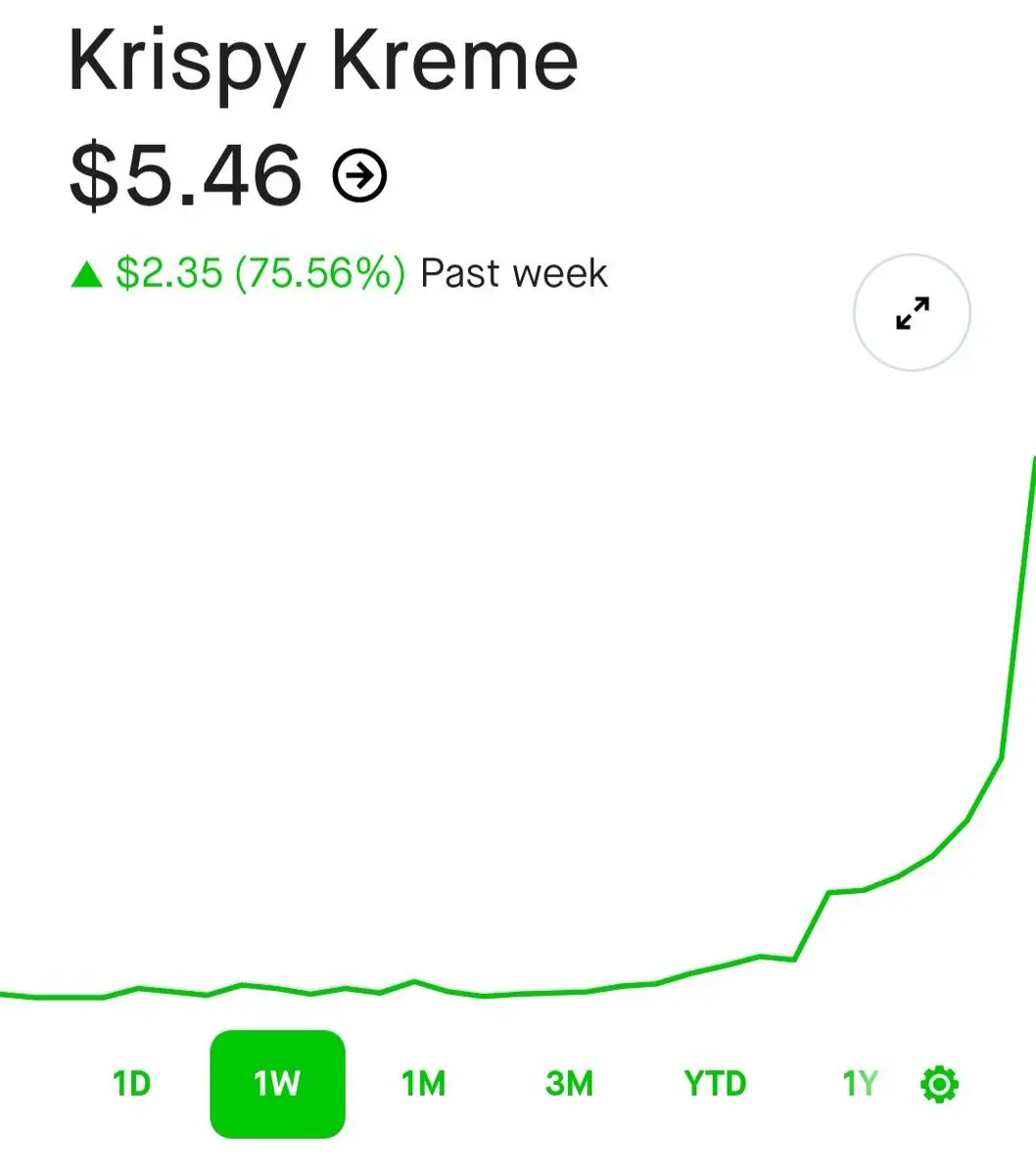
Task: Show the 1M chart range
Action: (x=423, y=1084)
